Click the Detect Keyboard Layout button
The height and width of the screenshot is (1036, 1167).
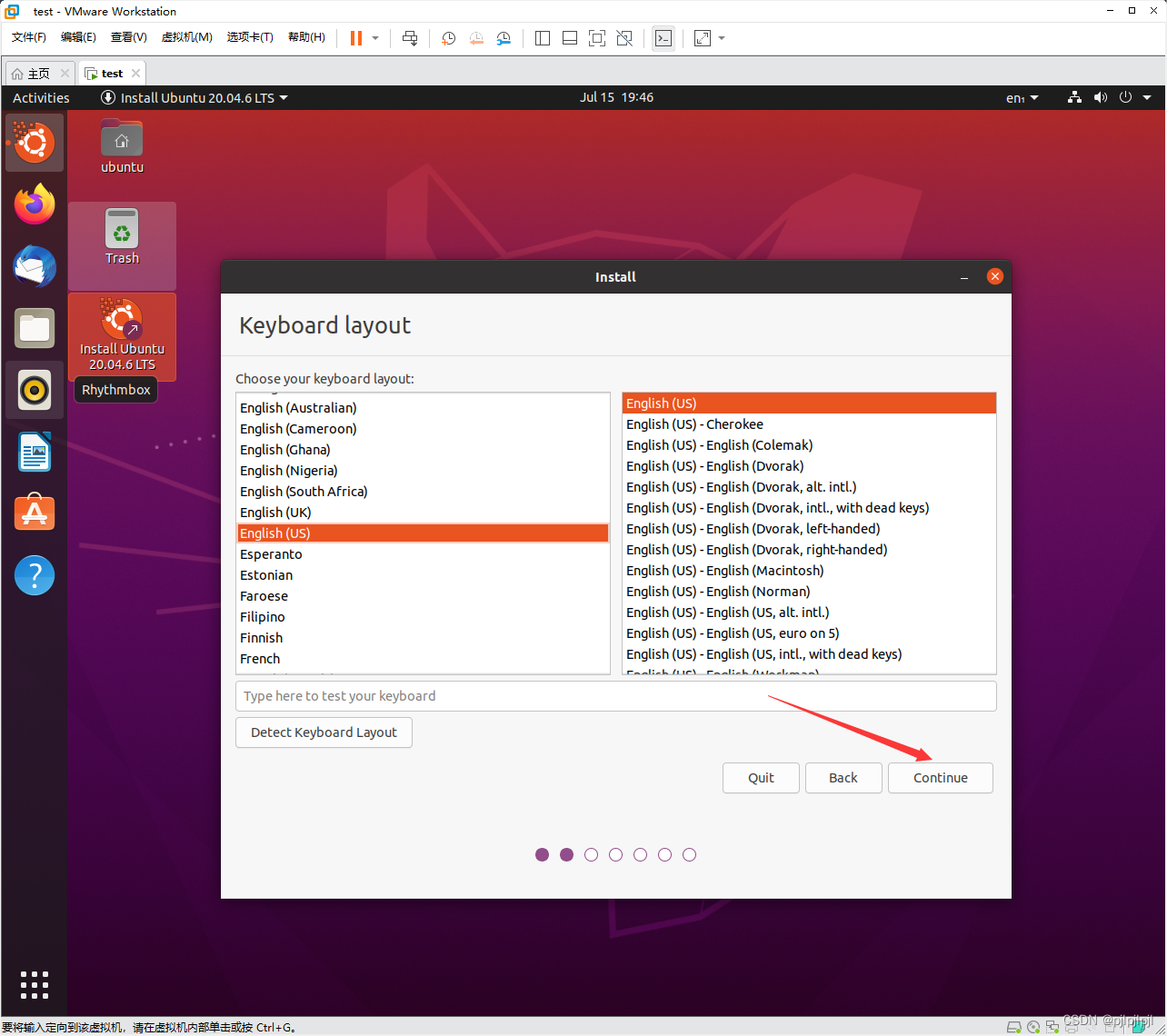click(324, 732)
